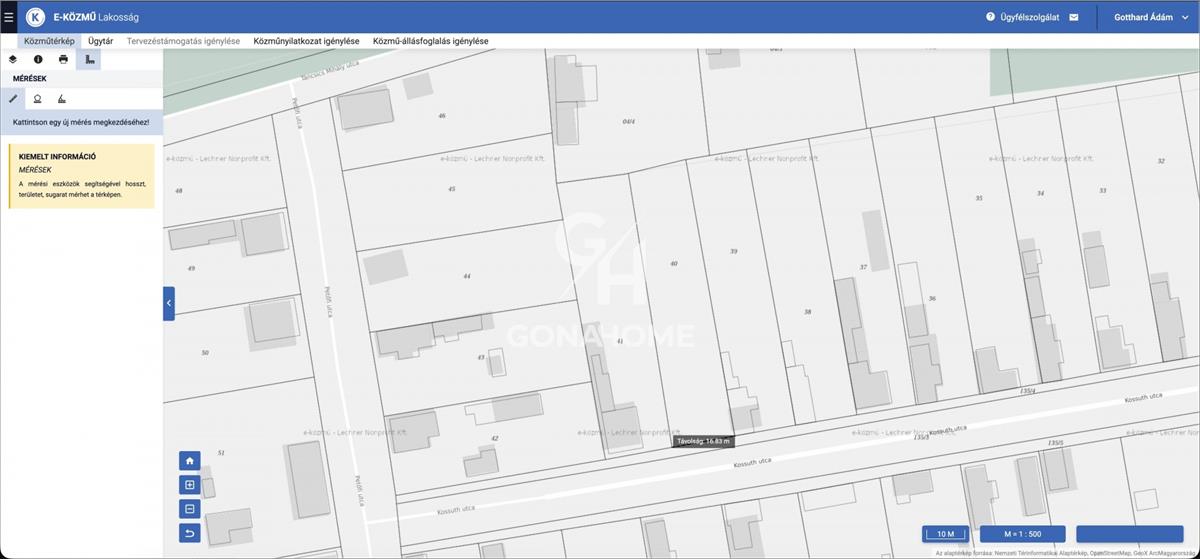Zoom out of the map

tap(190, 509)
